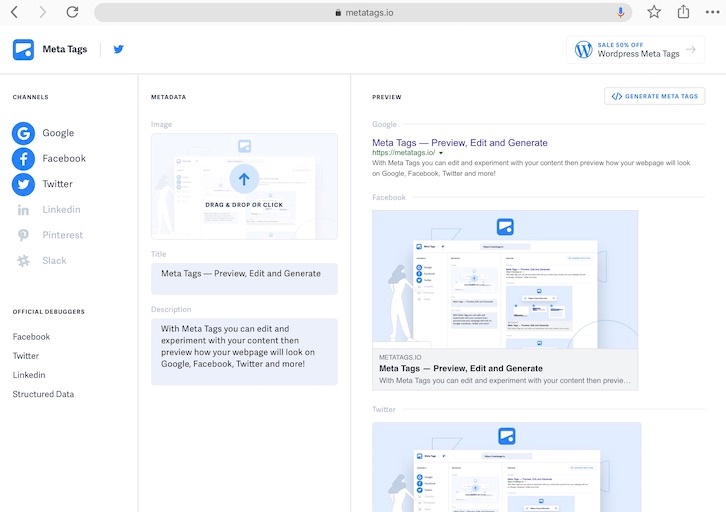Click the Meta Tags logo icon
The image size is (726, 512).
point(23,50)
